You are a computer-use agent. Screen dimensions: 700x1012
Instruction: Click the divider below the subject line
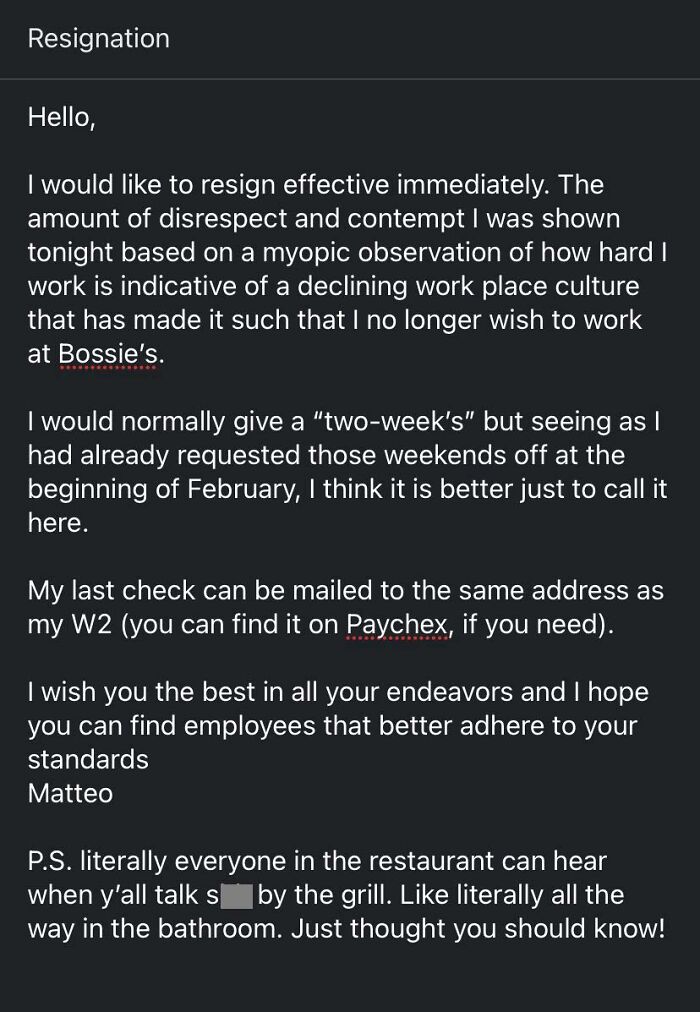(350, 79)
